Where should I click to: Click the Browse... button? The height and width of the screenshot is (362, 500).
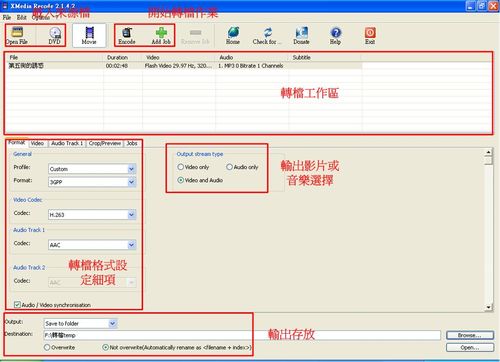point(470,335)
